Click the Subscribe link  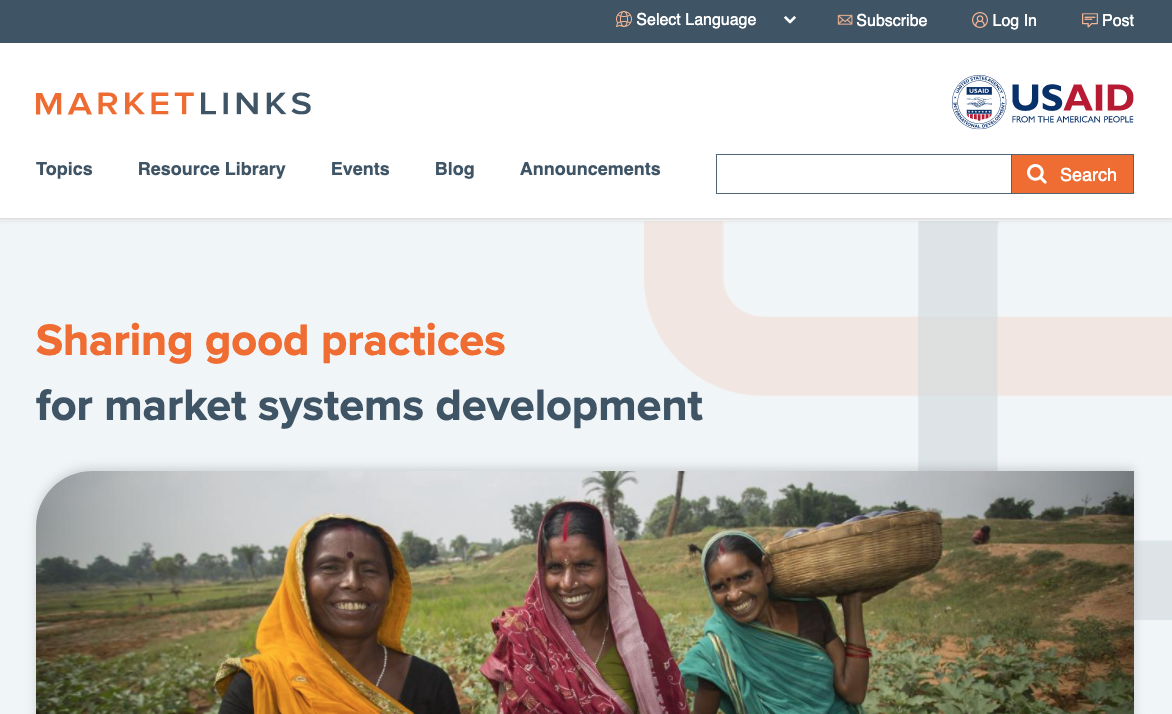coord(882,20)
